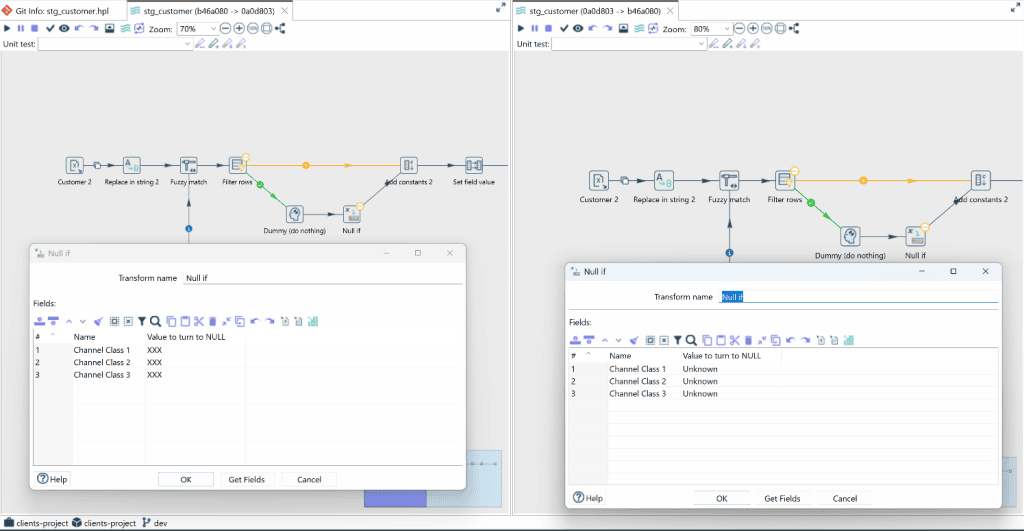This screenshot has width=1024, height=531.
Task: Select the stg_customer (b46a080 -> 0a0d803) tab
Action: (209, 10)
